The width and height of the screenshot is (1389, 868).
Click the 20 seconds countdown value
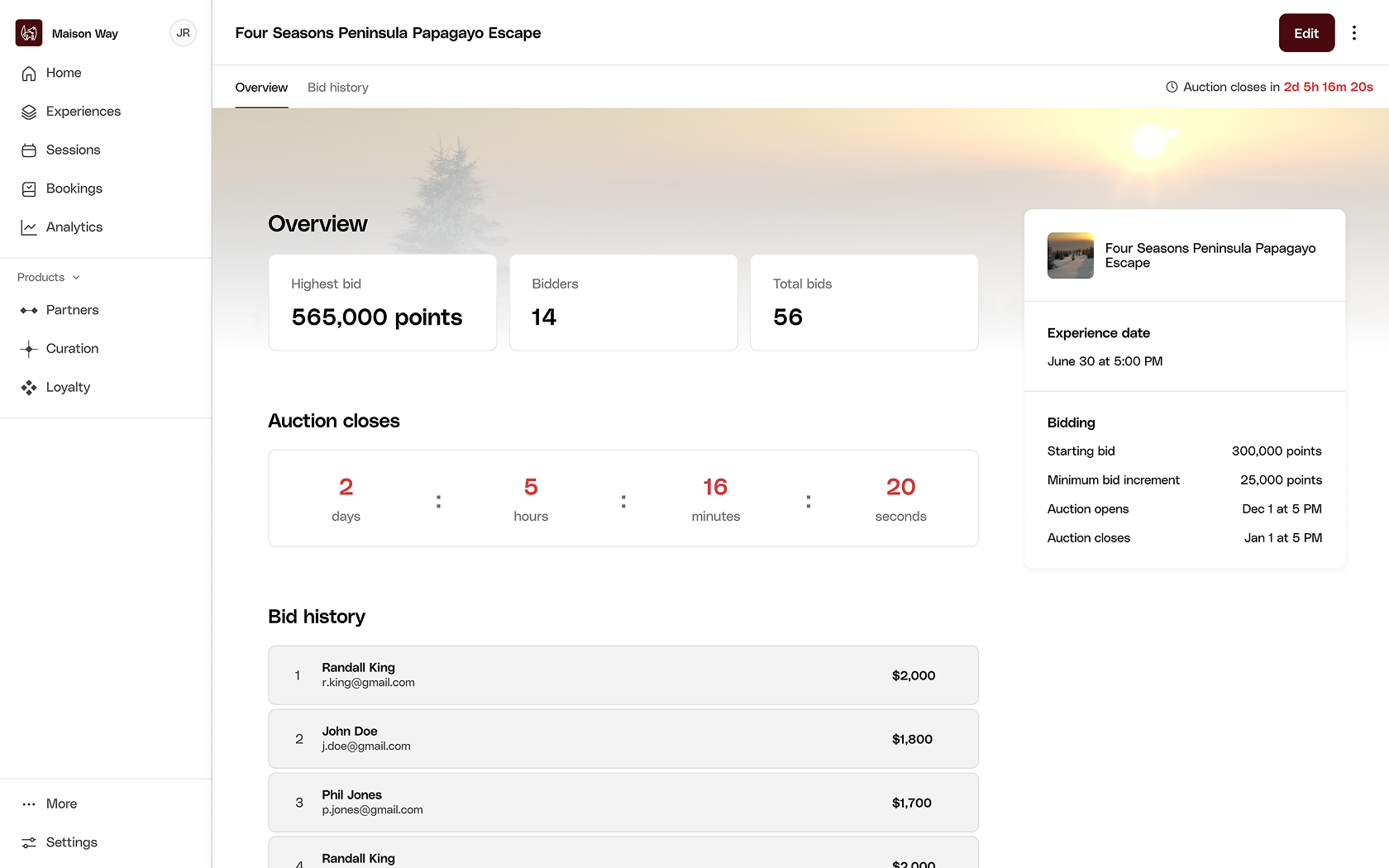(x=900, y=487)
